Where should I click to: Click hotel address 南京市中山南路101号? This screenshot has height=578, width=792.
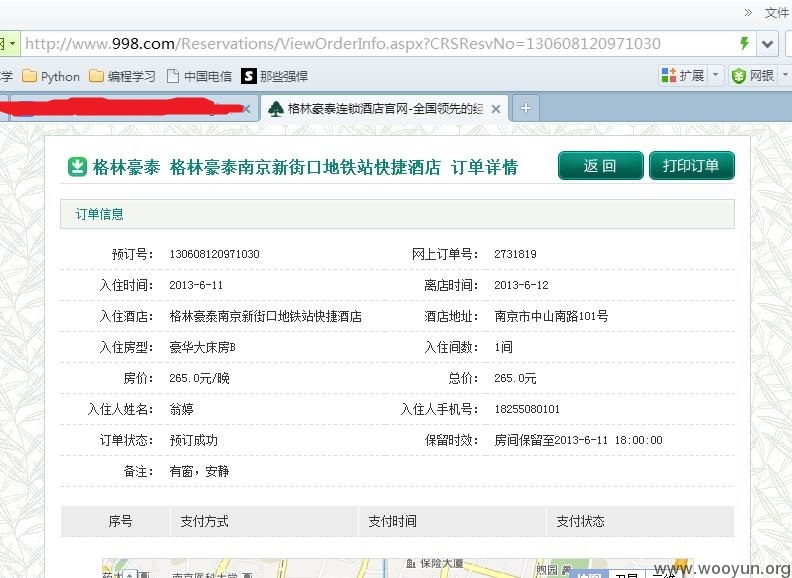(x=551, y=316)
